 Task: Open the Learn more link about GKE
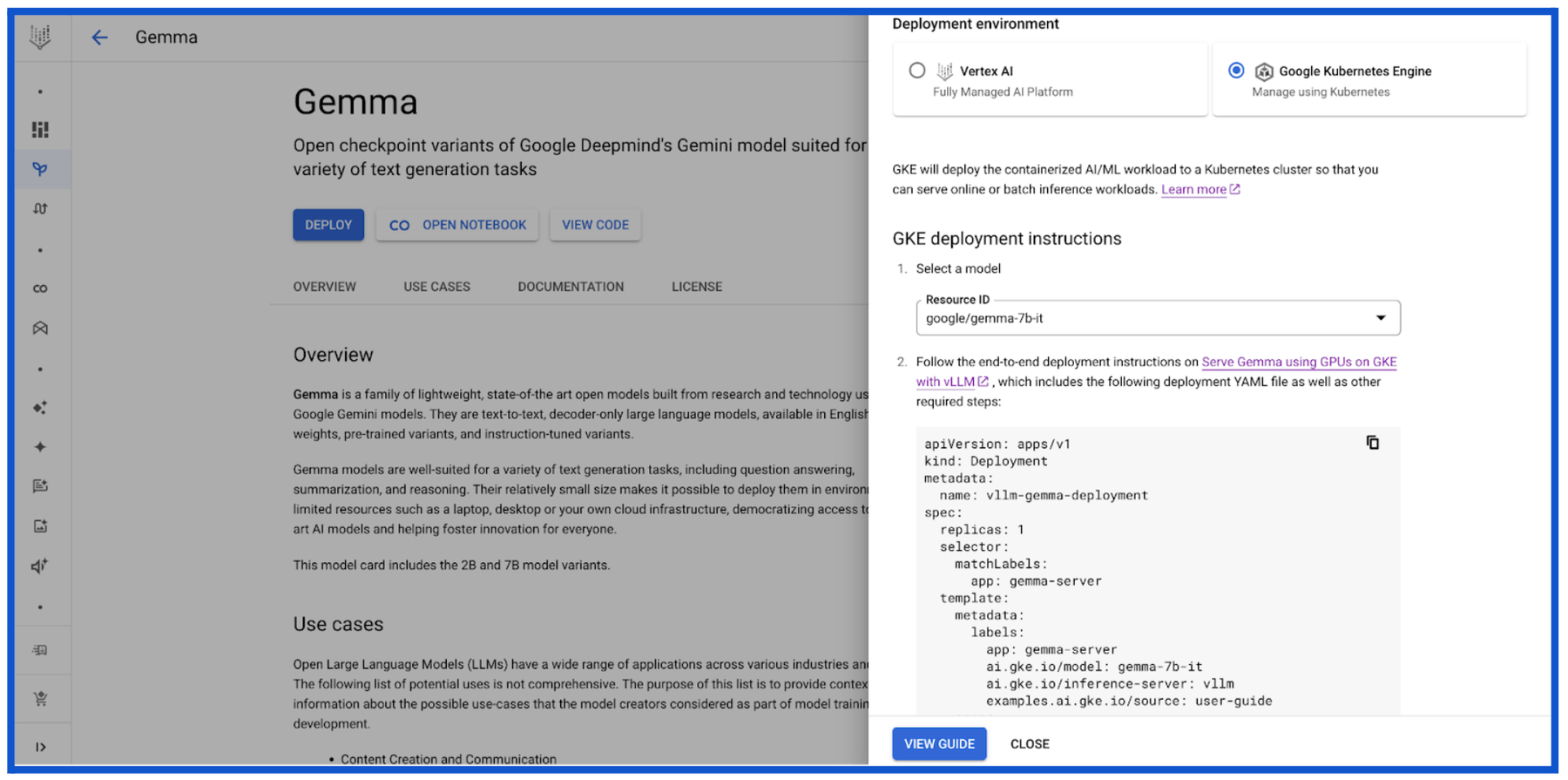(x=1194, y=189)
